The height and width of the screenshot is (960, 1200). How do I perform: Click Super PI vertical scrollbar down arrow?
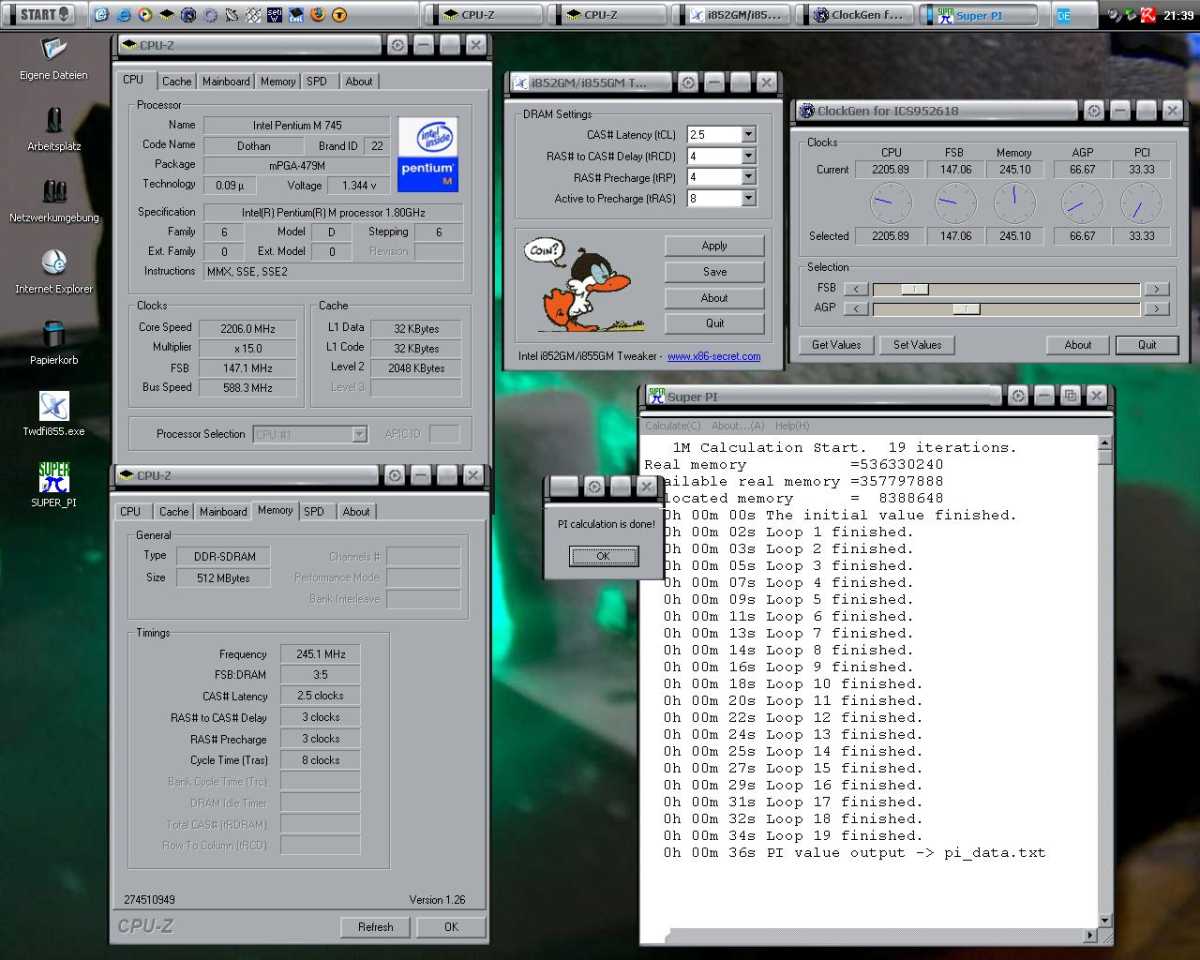pos(1104,920)
